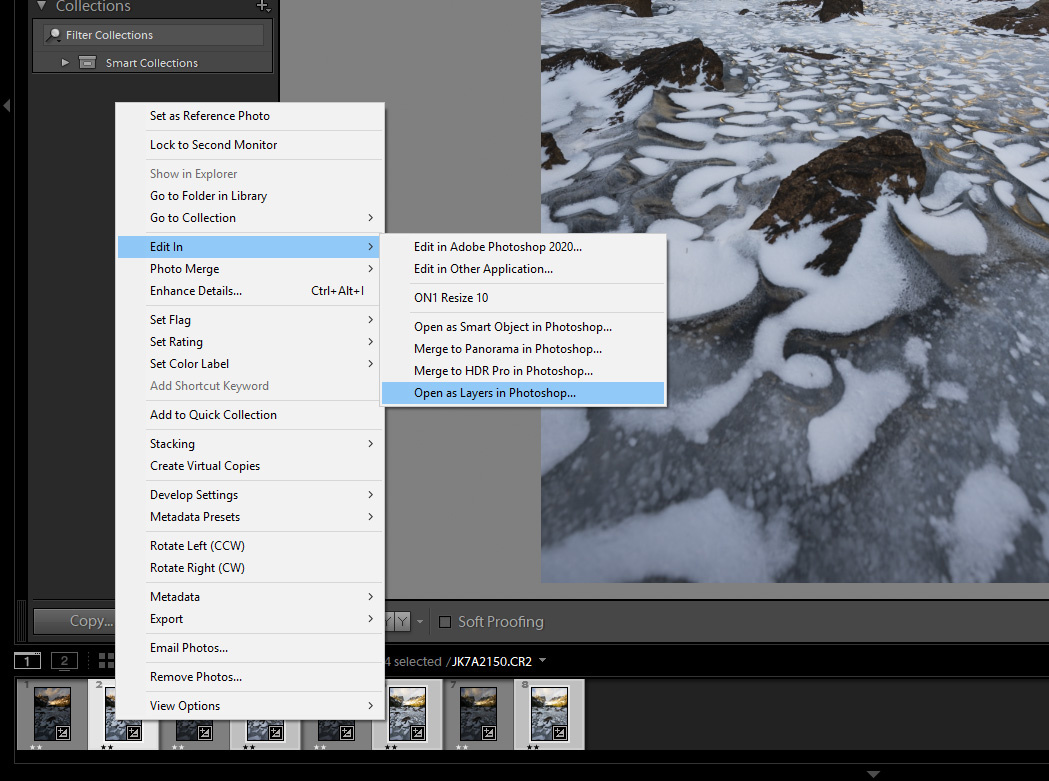The width and height of the screenshot is (1049, 781).
Task: Click the Filter Collections magnifier icon
Action: coord(54,35)
